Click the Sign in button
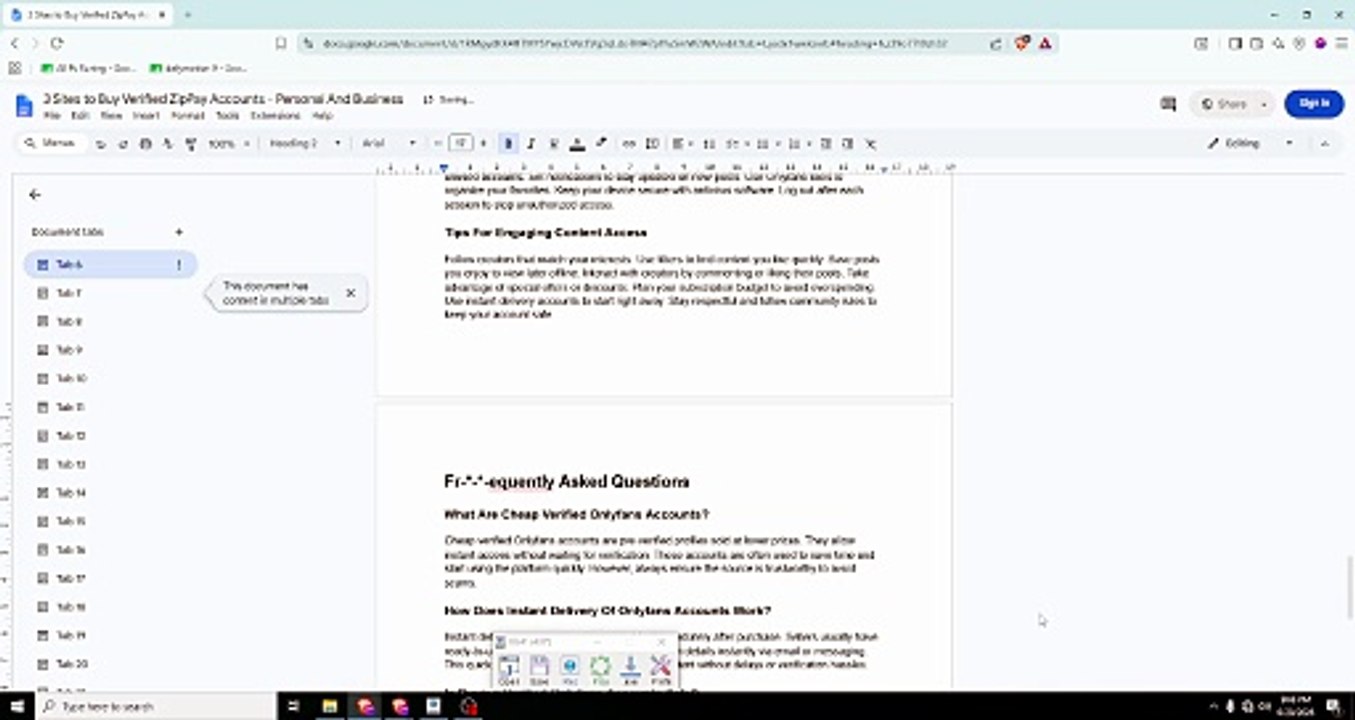Viewport: 1355px width, 720px height. [1314, 104]
